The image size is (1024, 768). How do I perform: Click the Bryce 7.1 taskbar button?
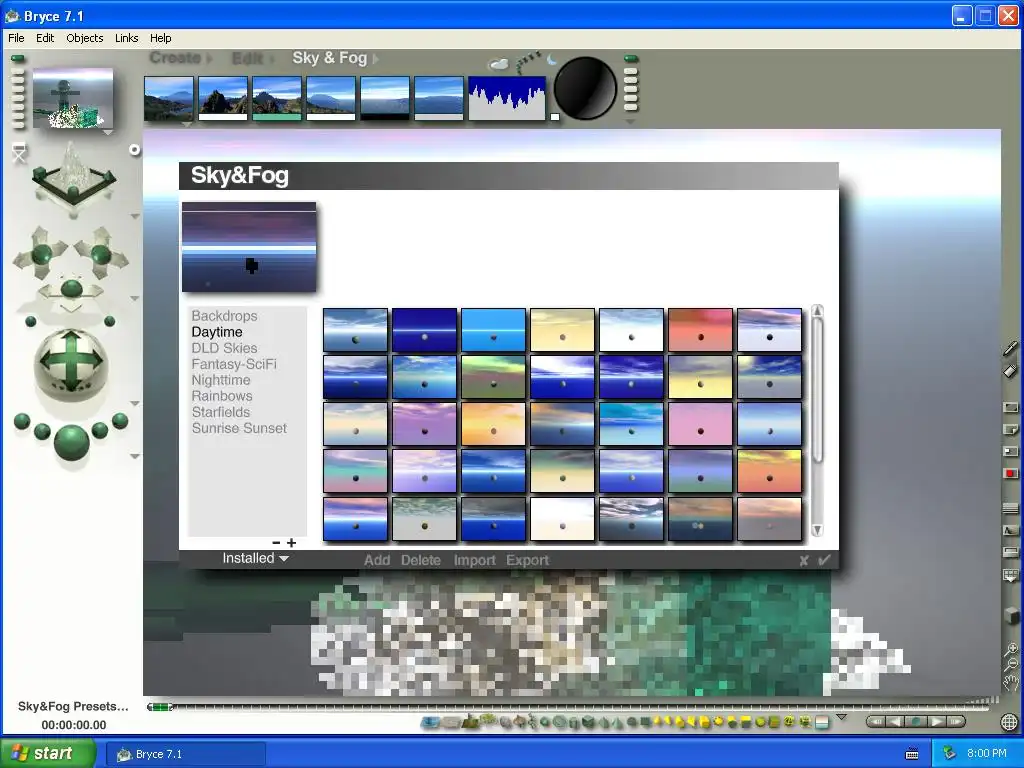click(186, 754)
